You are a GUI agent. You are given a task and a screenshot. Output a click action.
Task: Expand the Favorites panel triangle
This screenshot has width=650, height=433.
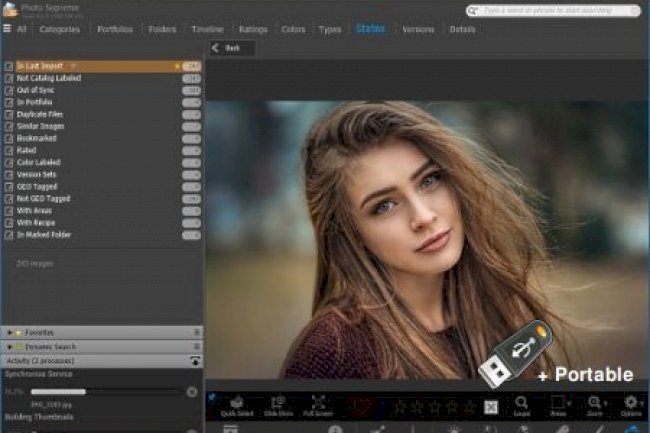pos(10,333)
